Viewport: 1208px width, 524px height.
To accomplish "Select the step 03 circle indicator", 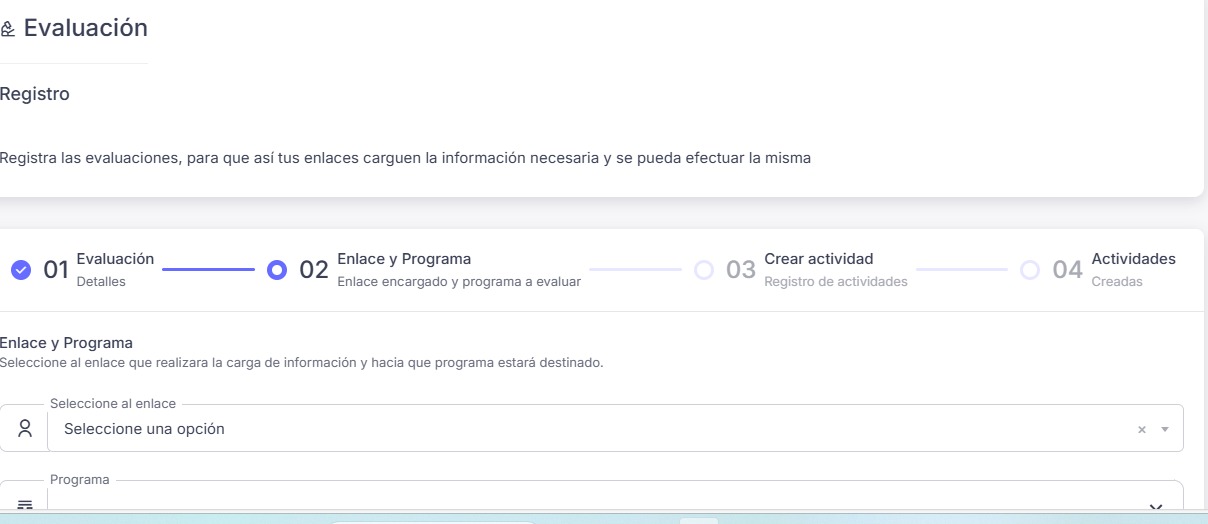I will tap(704, 270).
